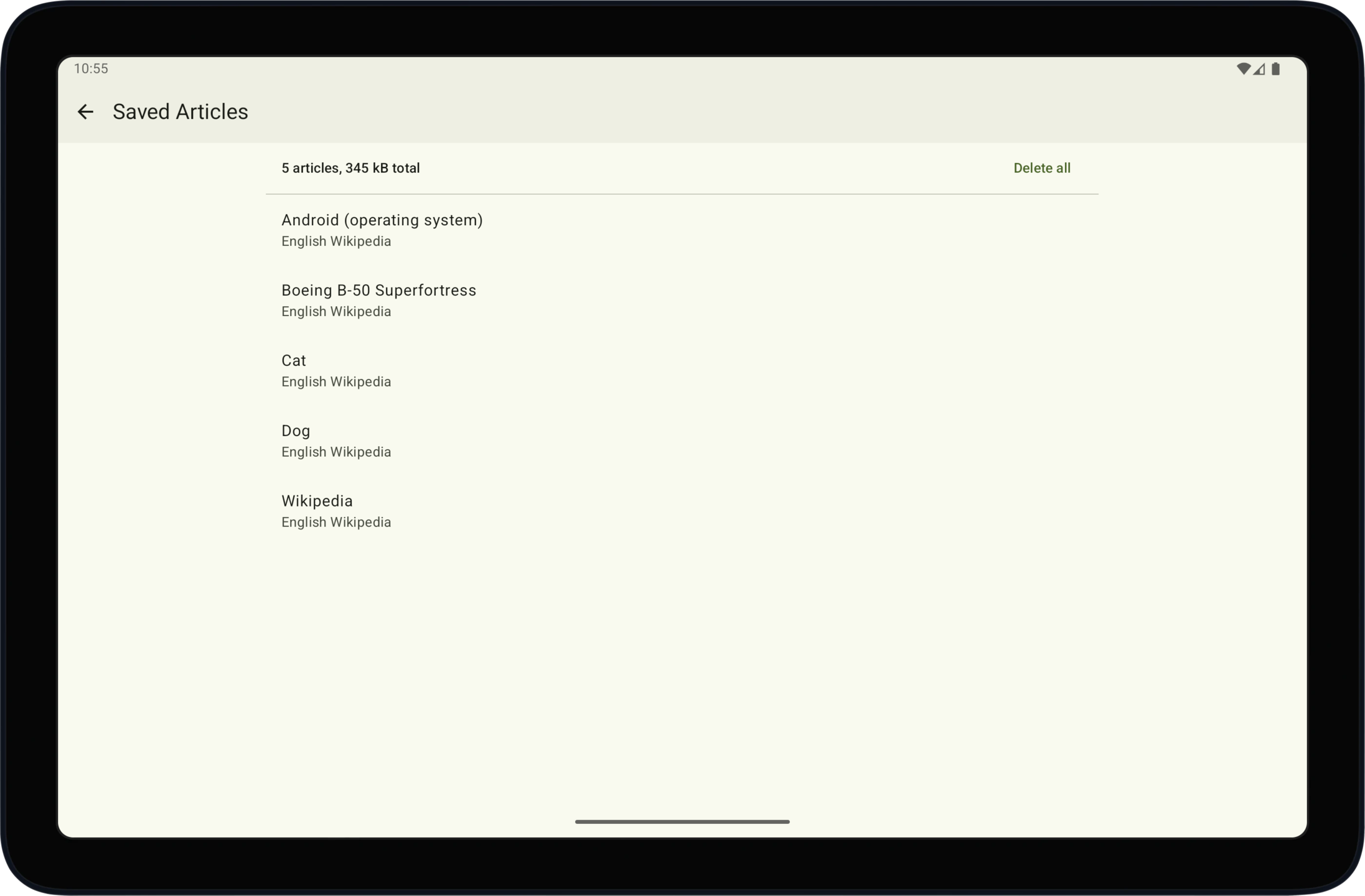Screen dimensions: 1365x896
Task: Click the divider line below the summary
Action: tap(682, 194)
